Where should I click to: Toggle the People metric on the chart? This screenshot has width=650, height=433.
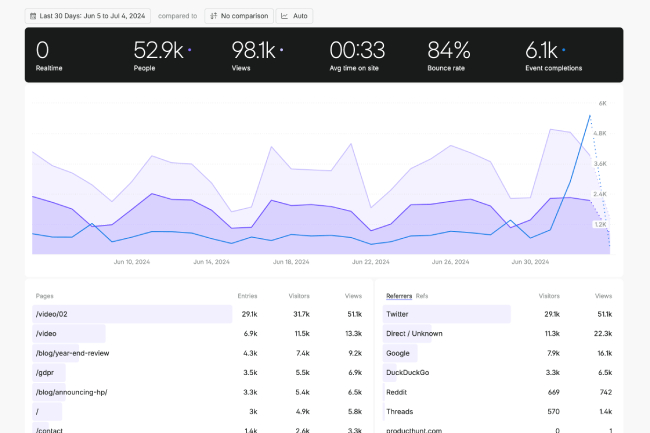[x=162, y=55]
